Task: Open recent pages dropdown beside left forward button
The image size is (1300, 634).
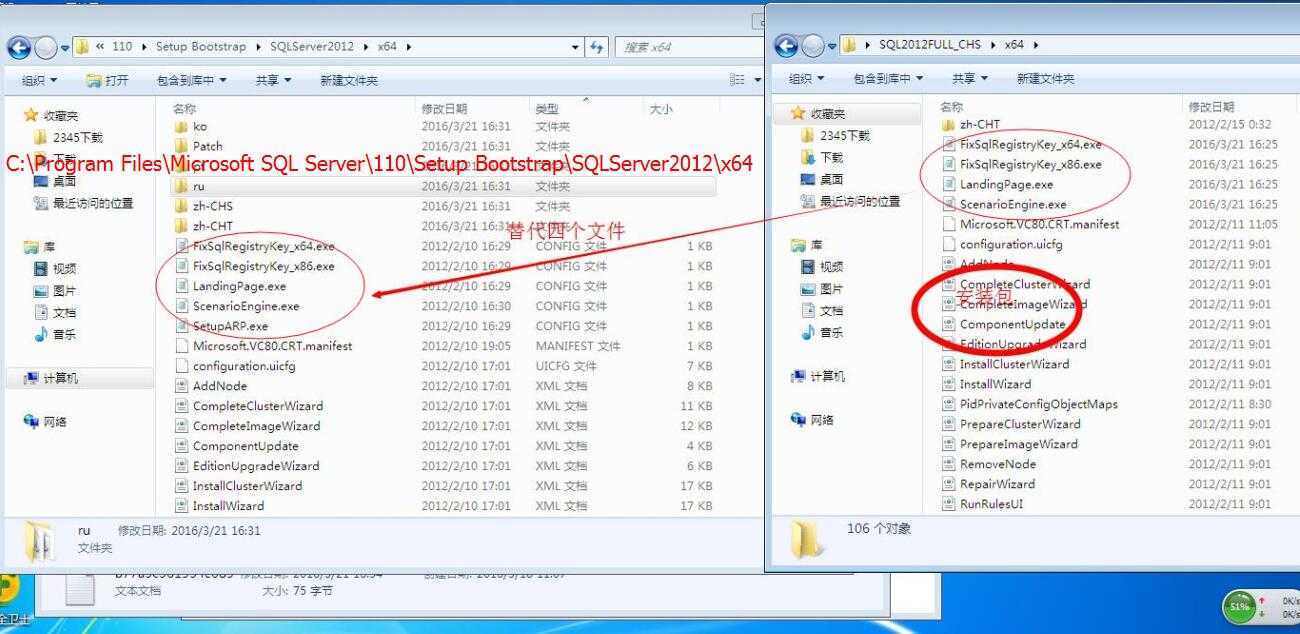Action: [x=65, y=47]
